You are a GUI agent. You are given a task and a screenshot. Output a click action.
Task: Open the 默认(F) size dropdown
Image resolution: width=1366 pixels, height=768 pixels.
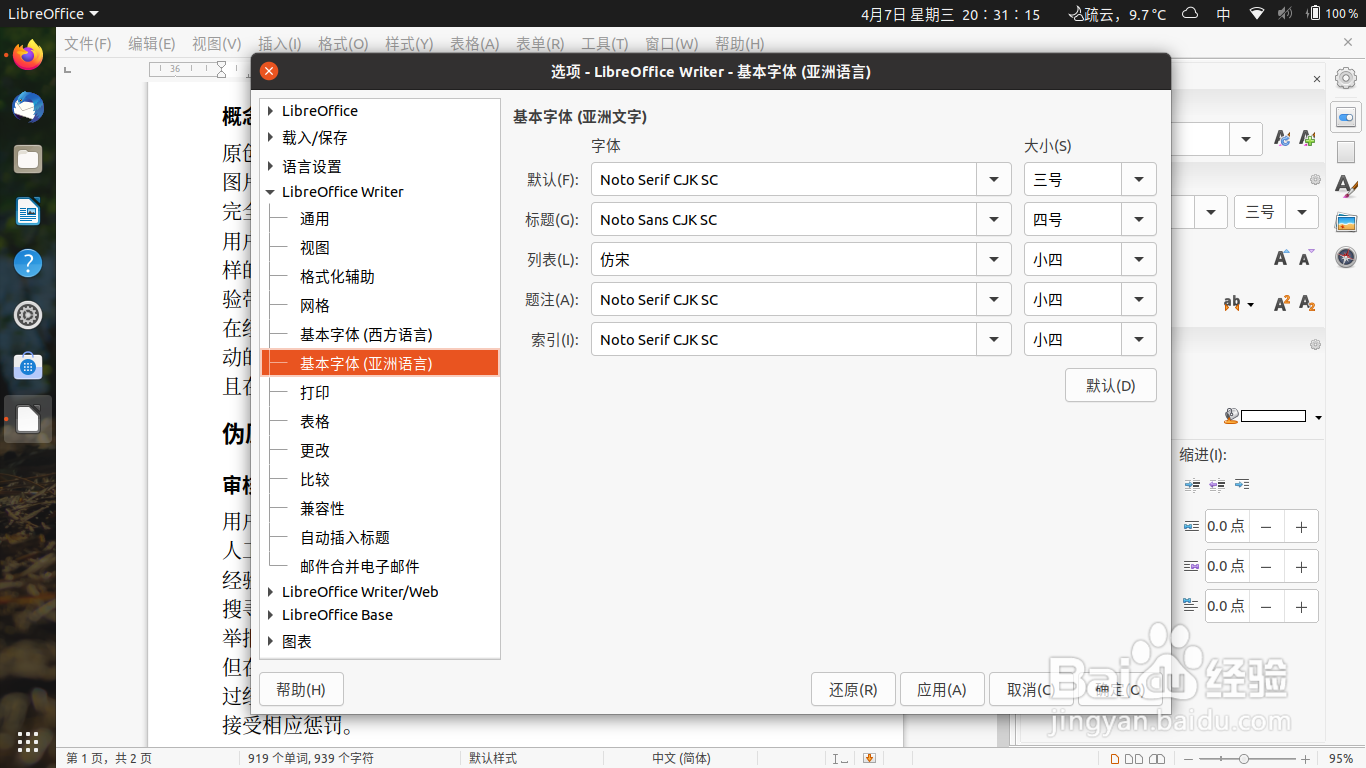click(1139, 180)
